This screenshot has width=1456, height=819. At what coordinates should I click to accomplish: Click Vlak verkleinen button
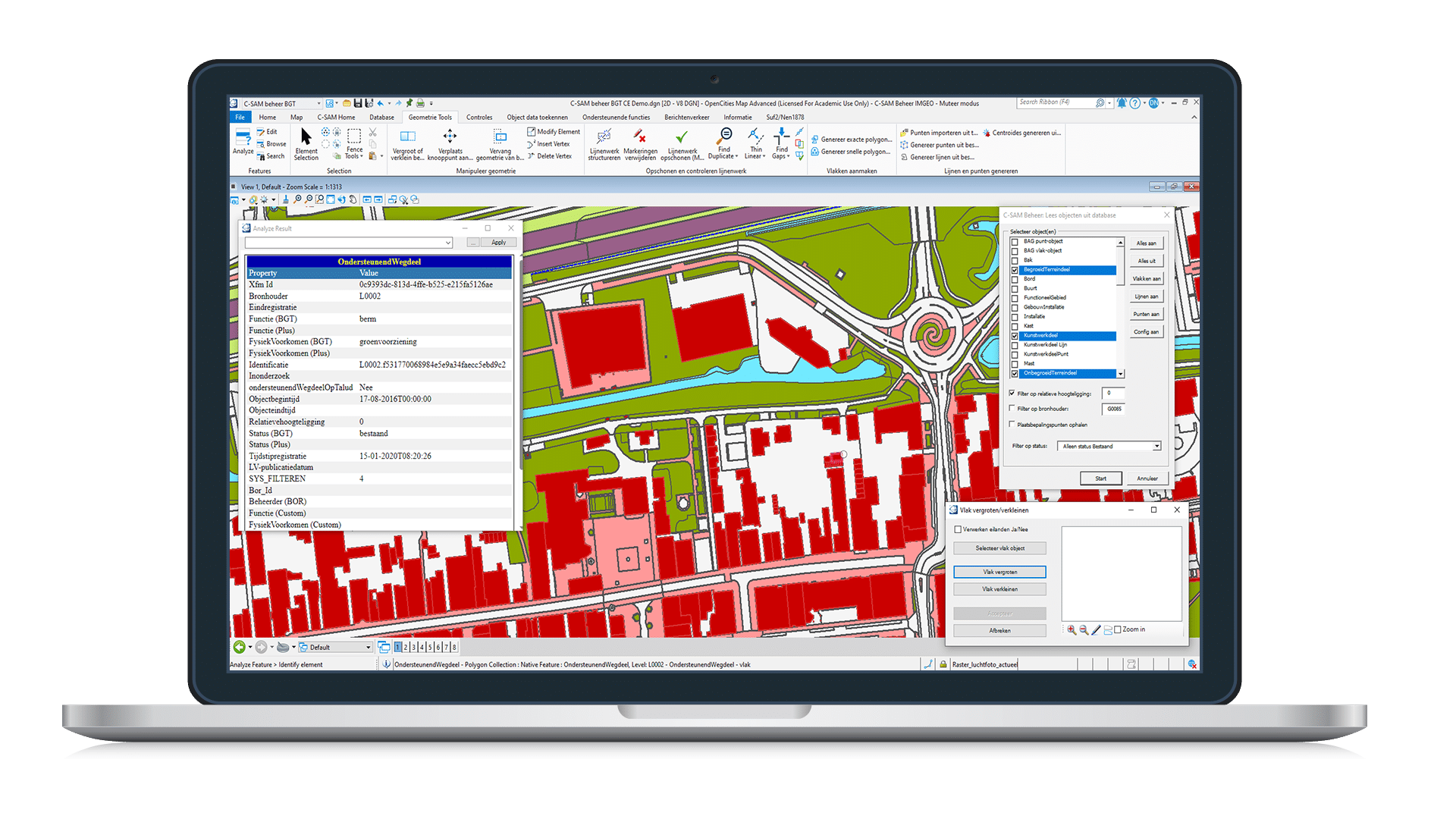pos(999,589)
